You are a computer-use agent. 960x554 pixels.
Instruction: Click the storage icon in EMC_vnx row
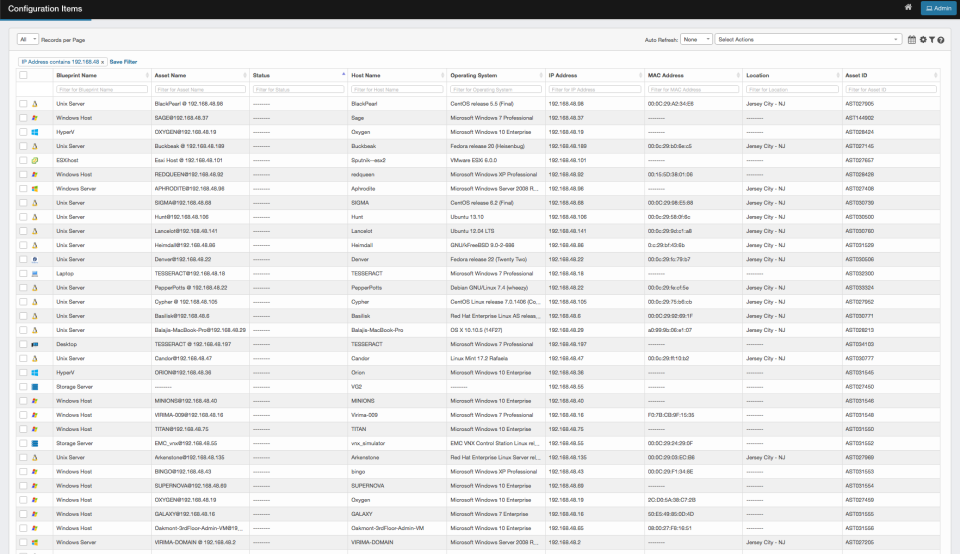pyautogui.click(x=35, y=443)
